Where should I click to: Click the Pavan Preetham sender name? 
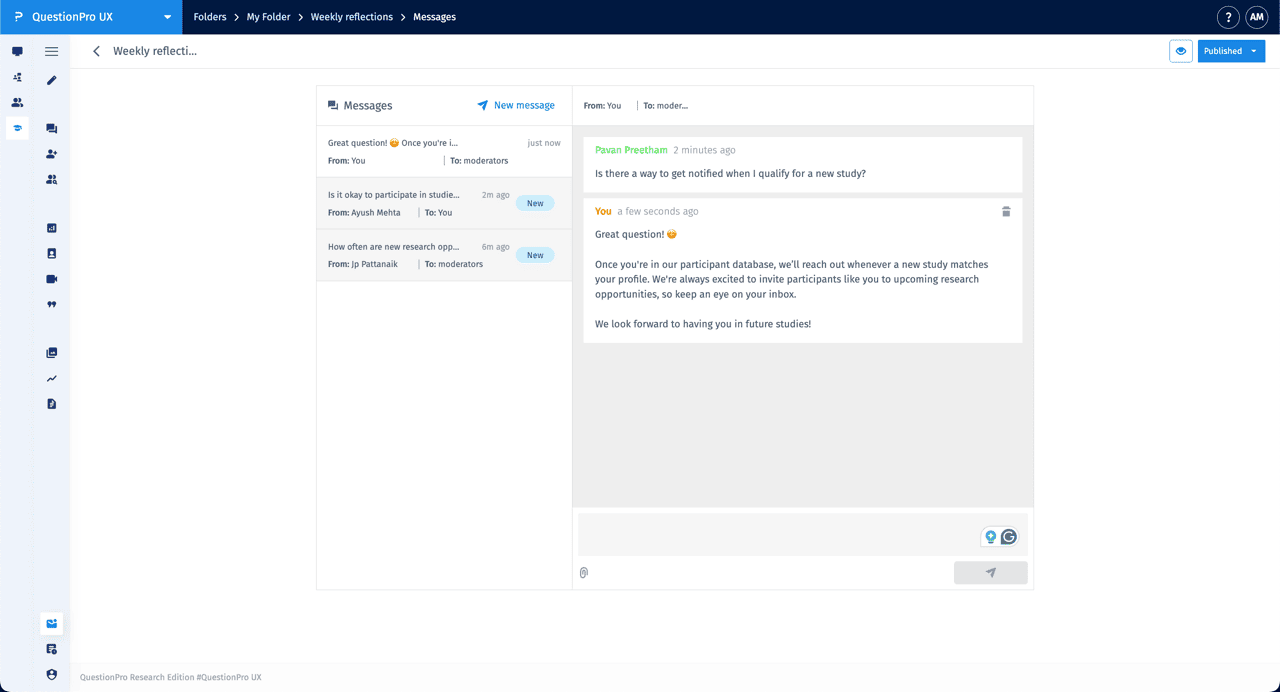click(x=631, y=150)
